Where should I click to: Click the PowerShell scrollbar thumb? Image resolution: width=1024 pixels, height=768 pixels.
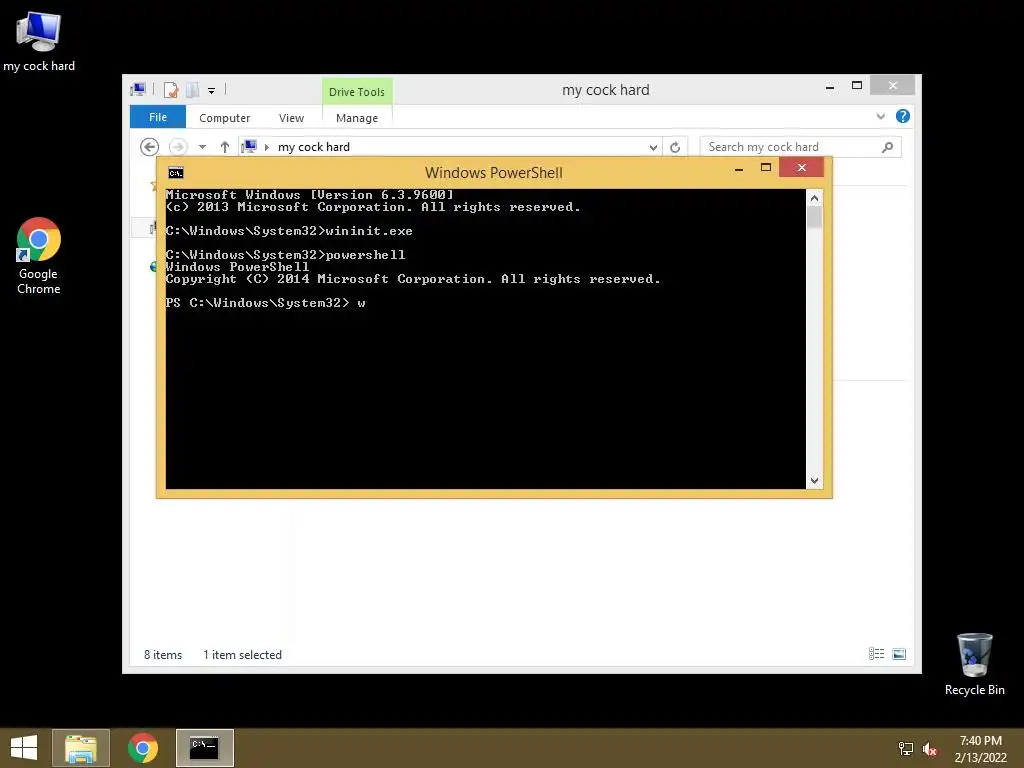(814, 217)
